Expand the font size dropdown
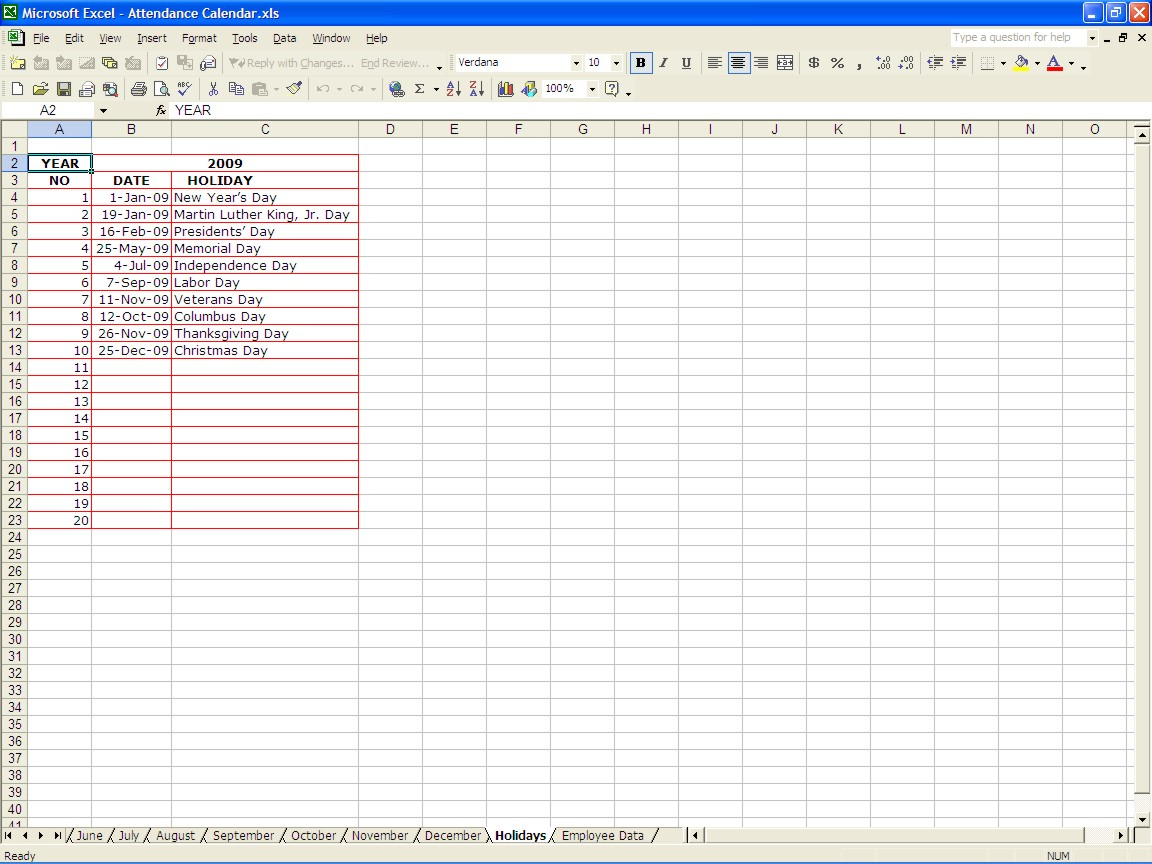This screenshot has height=864, width=1152. pyautogui.click(x=616, y=63)
